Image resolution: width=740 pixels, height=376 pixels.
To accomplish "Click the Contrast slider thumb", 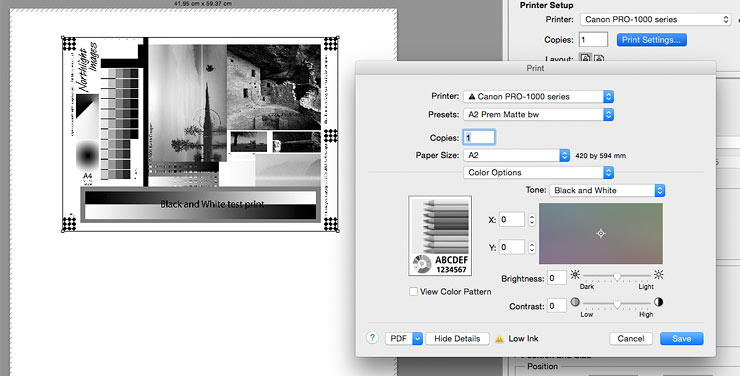I will [x=617, y=304].
